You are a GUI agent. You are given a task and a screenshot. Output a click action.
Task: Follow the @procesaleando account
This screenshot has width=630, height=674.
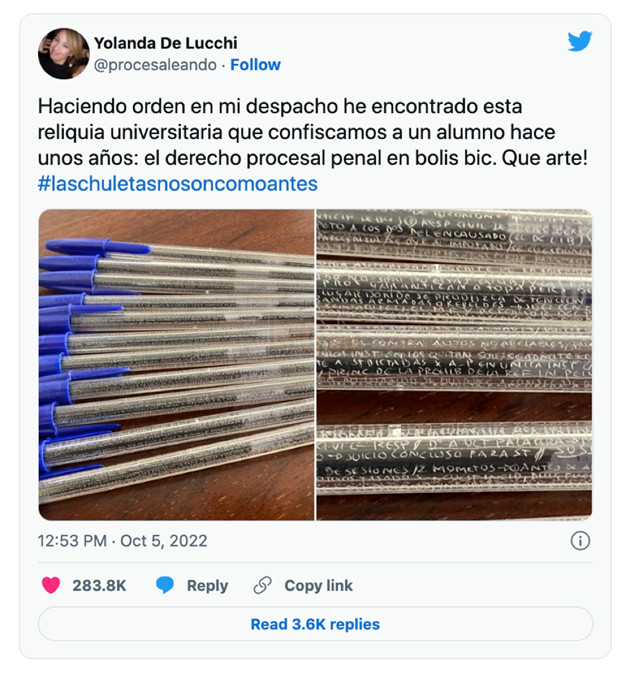coord(255,65)
